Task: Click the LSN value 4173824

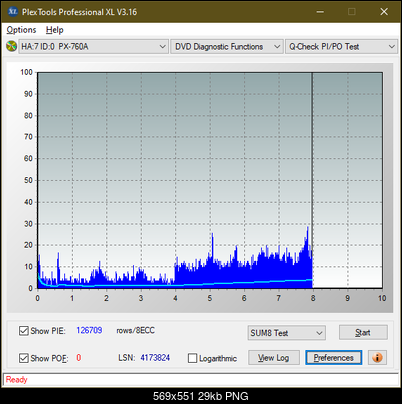Action: [155, 358]
